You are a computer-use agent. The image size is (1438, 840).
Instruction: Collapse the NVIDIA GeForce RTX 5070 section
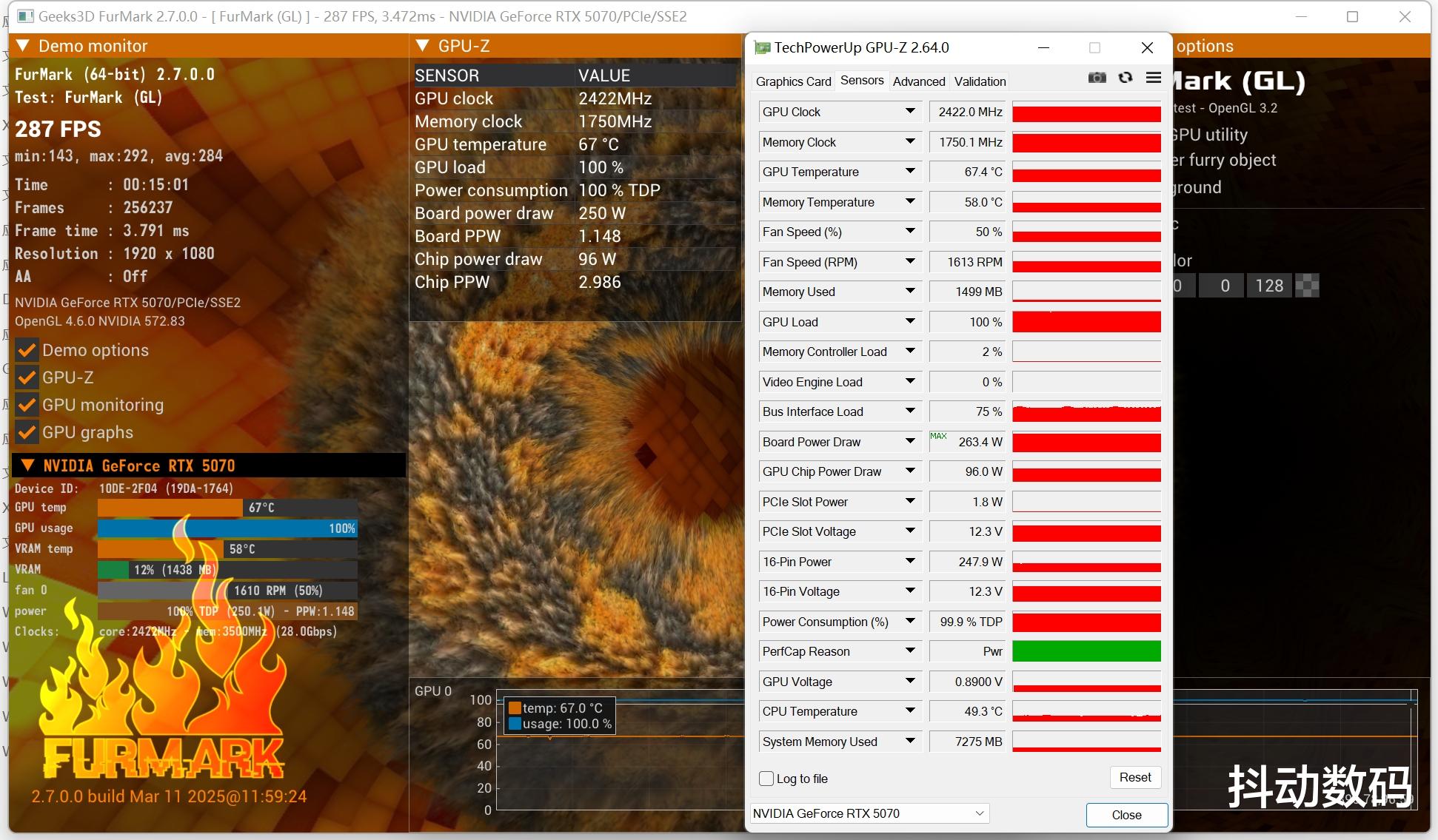[x=28, y=466]
